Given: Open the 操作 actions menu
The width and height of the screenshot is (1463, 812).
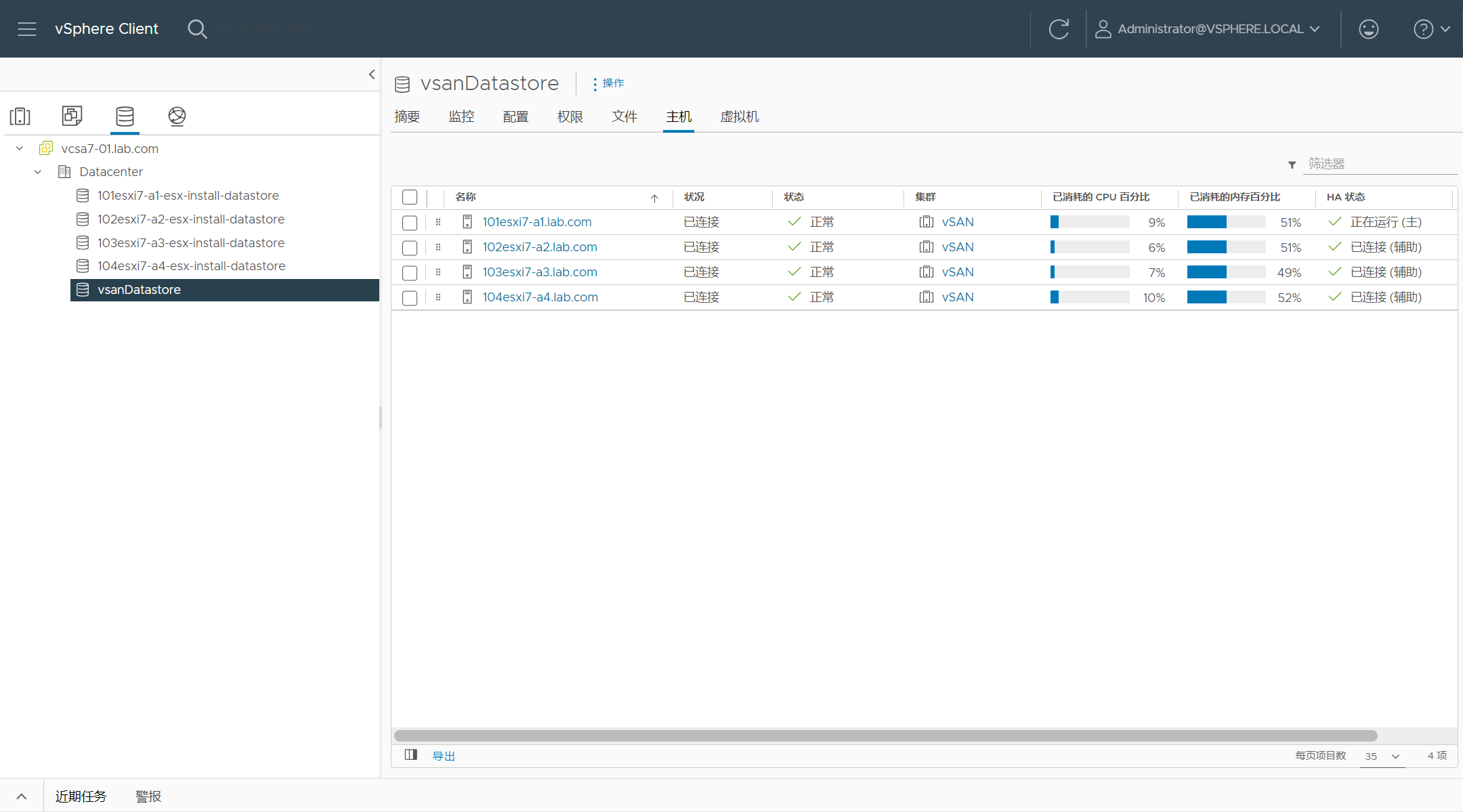Looking at the screenshot, I should (x=608, y=83).
